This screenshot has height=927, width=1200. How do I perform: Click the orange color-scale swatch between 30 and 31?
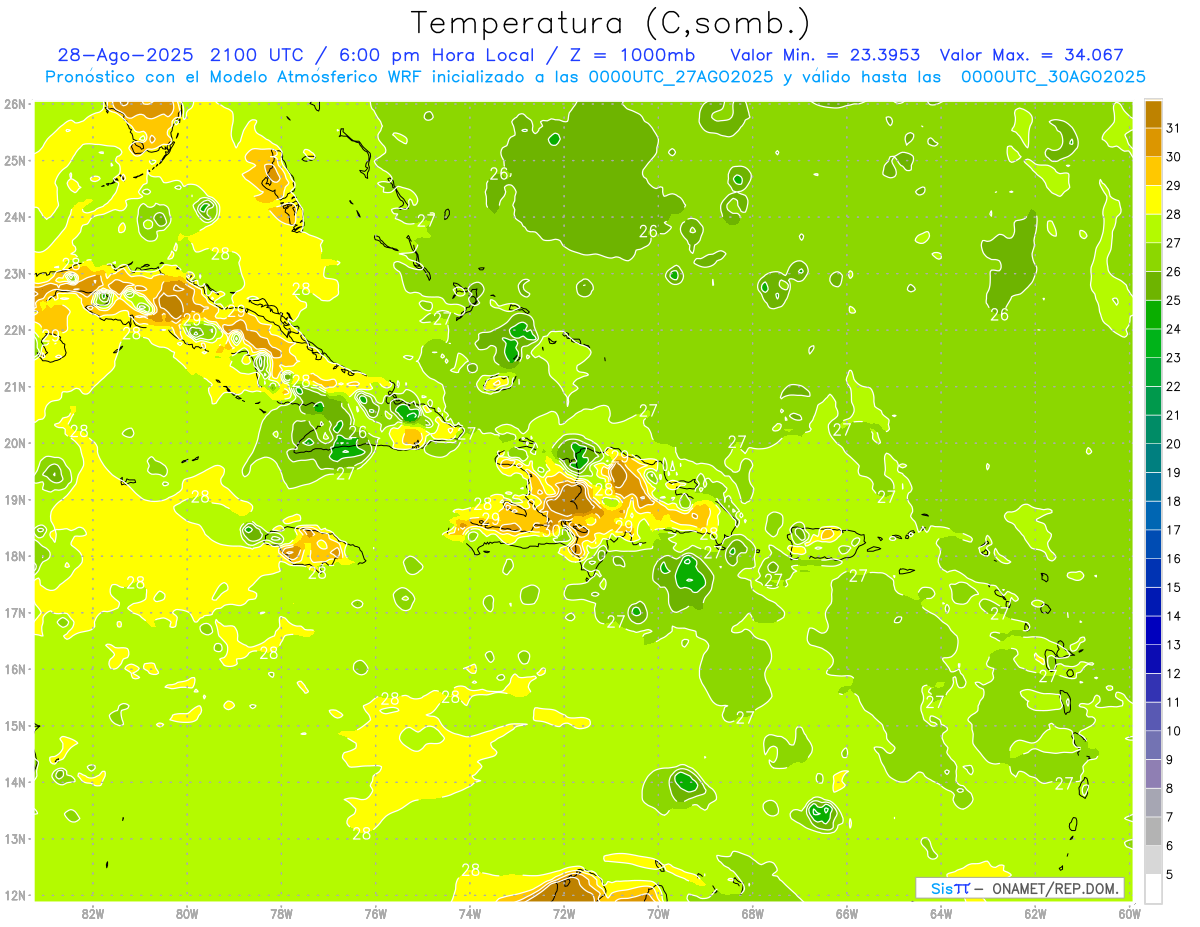pyautogui.click(x=1153, y=143)
